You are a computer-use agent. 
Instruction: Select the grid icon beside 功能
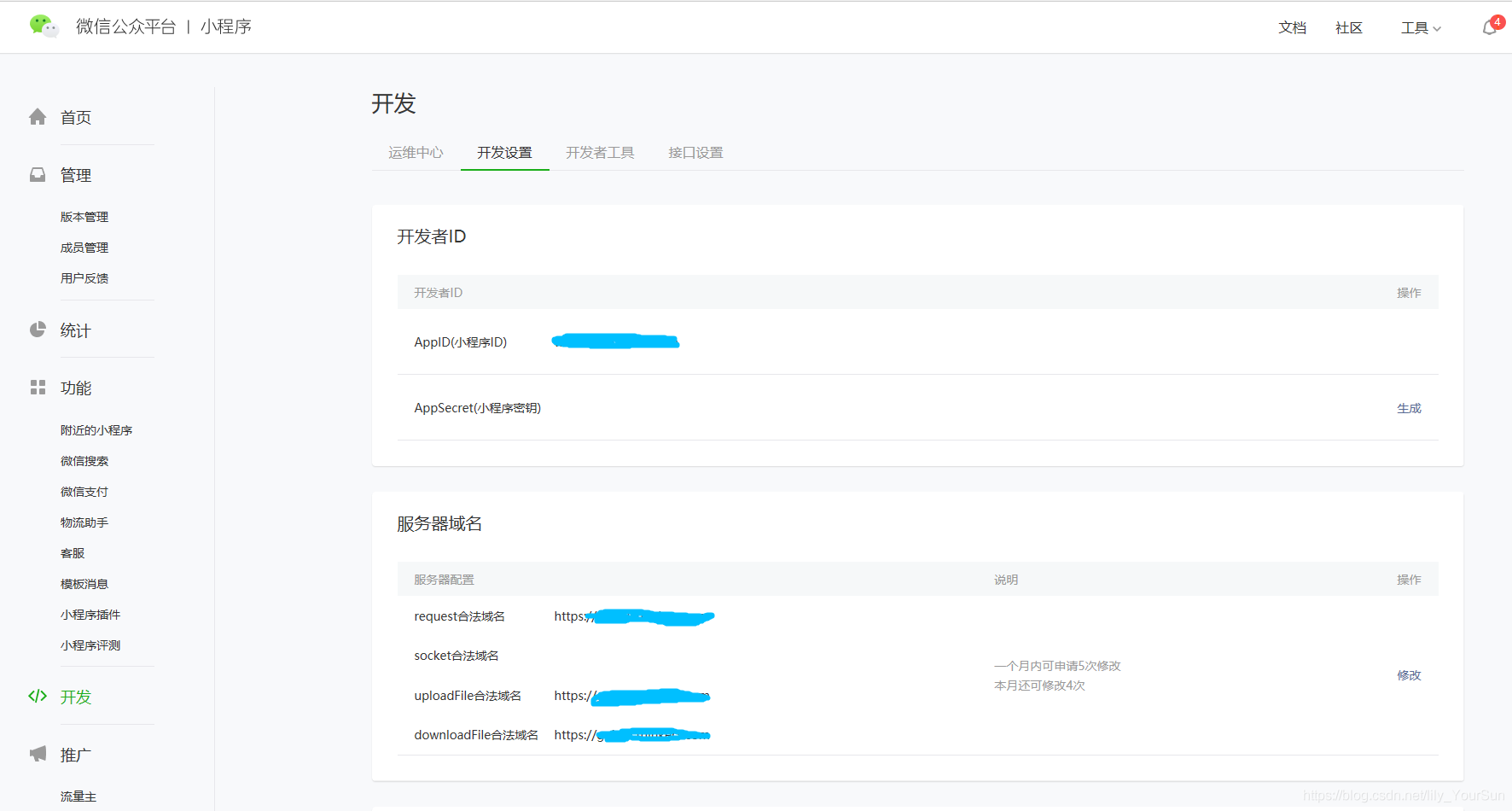38,387
